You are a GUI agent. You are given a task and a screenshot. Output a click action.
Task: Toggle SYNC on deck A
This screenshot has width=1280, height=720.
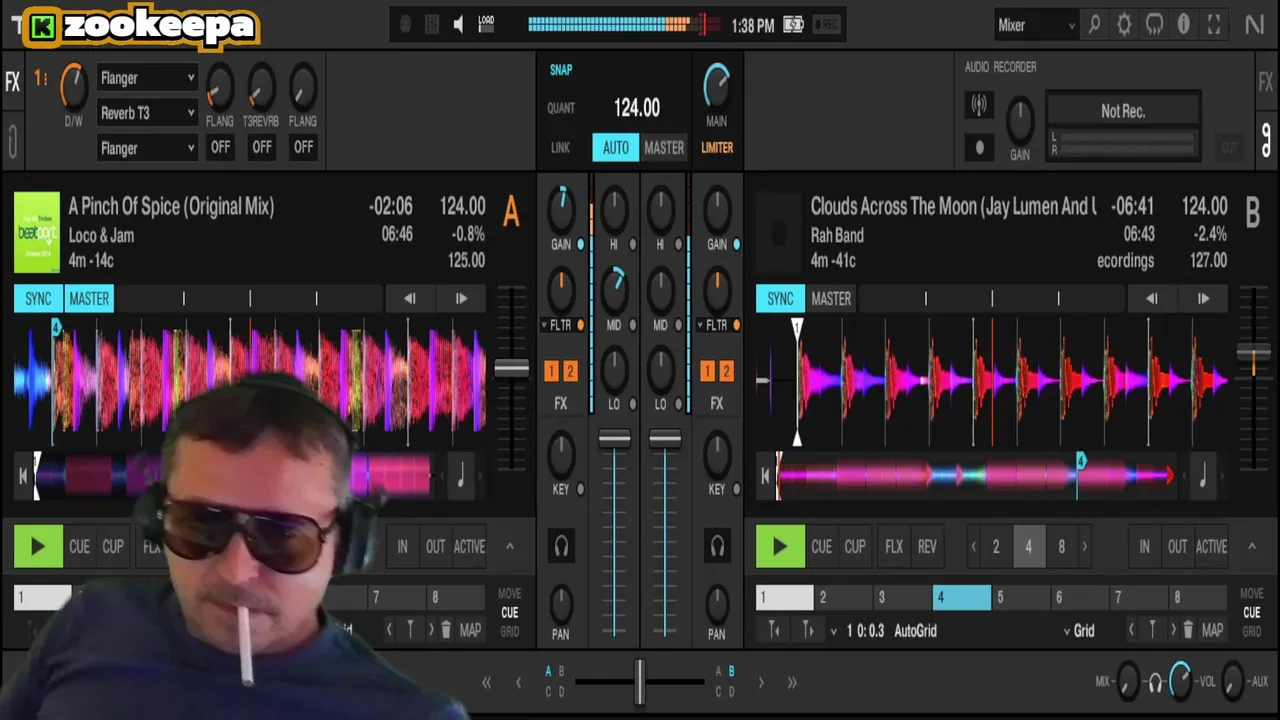[x=38, y=298]
